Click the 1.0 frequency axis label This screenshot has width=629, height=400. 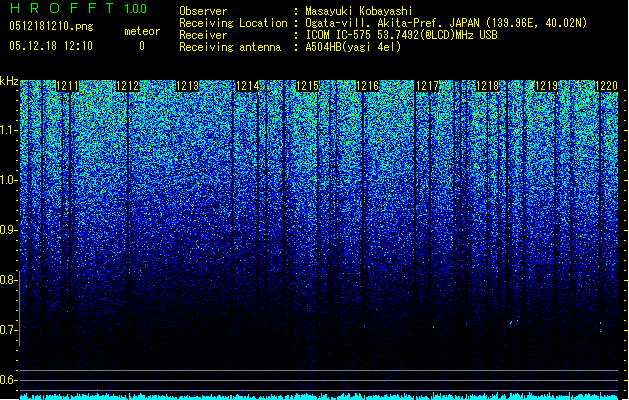(x=7, y=181)
